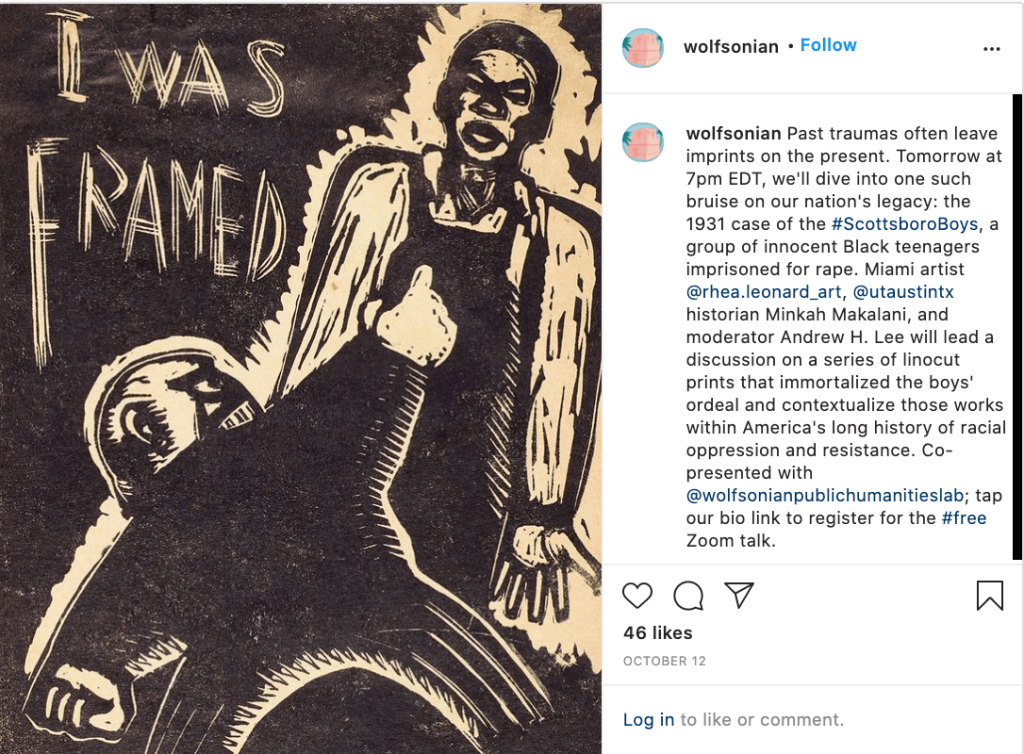Like the post with the heart icon
1024x754 pixels.
click(637, 595)
